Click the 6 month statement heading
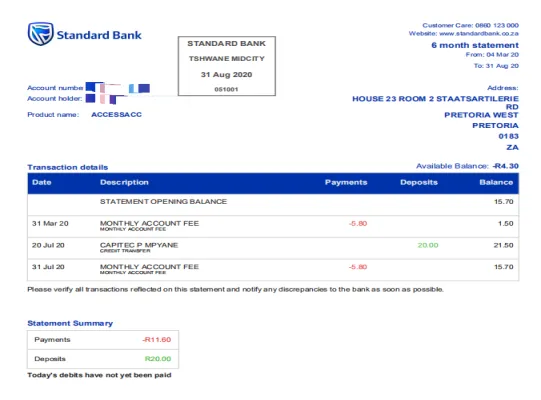541x400 pixels. [475, 45]
